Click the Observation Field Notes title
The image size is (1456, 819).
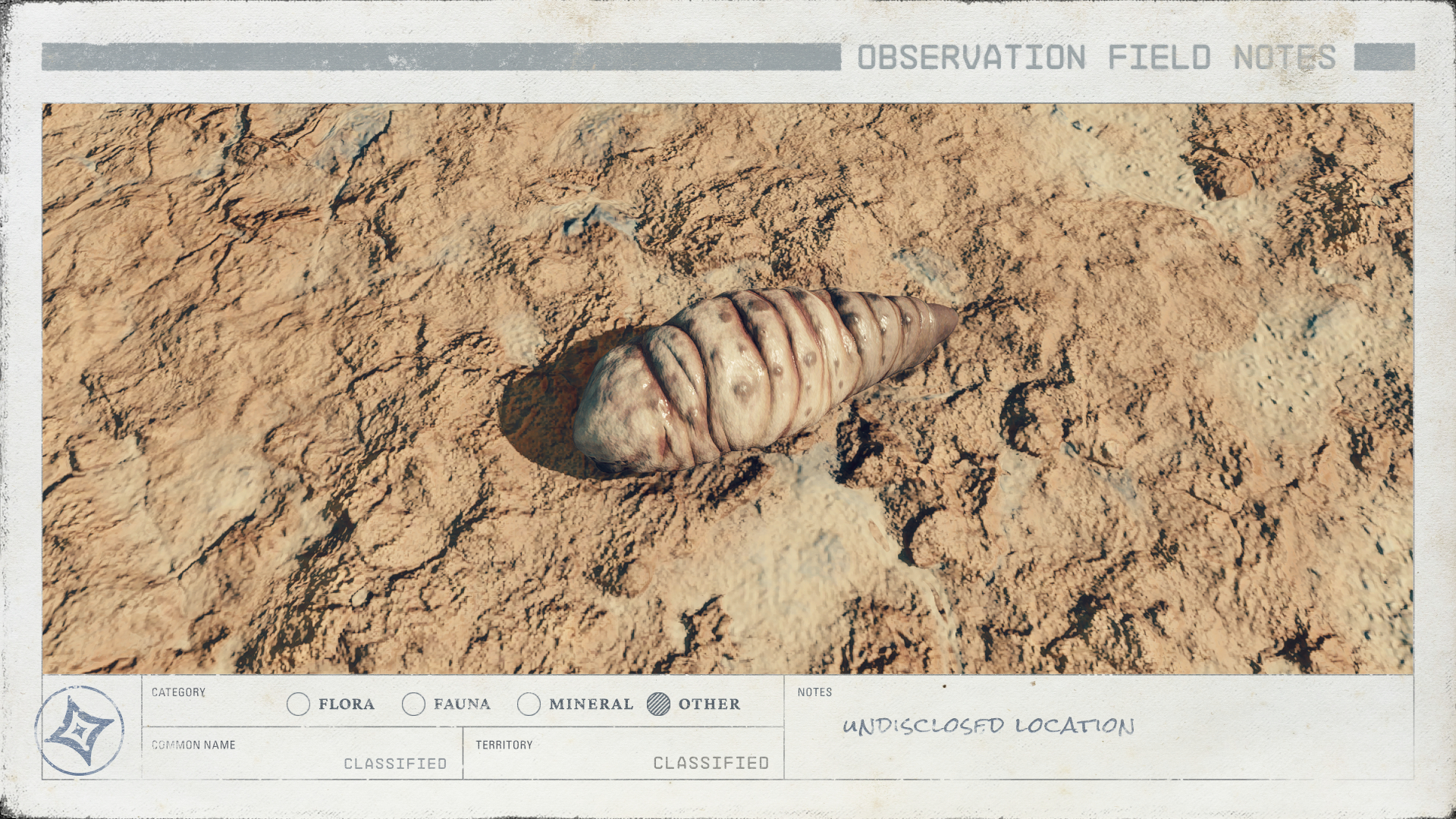click(1097, 58)
